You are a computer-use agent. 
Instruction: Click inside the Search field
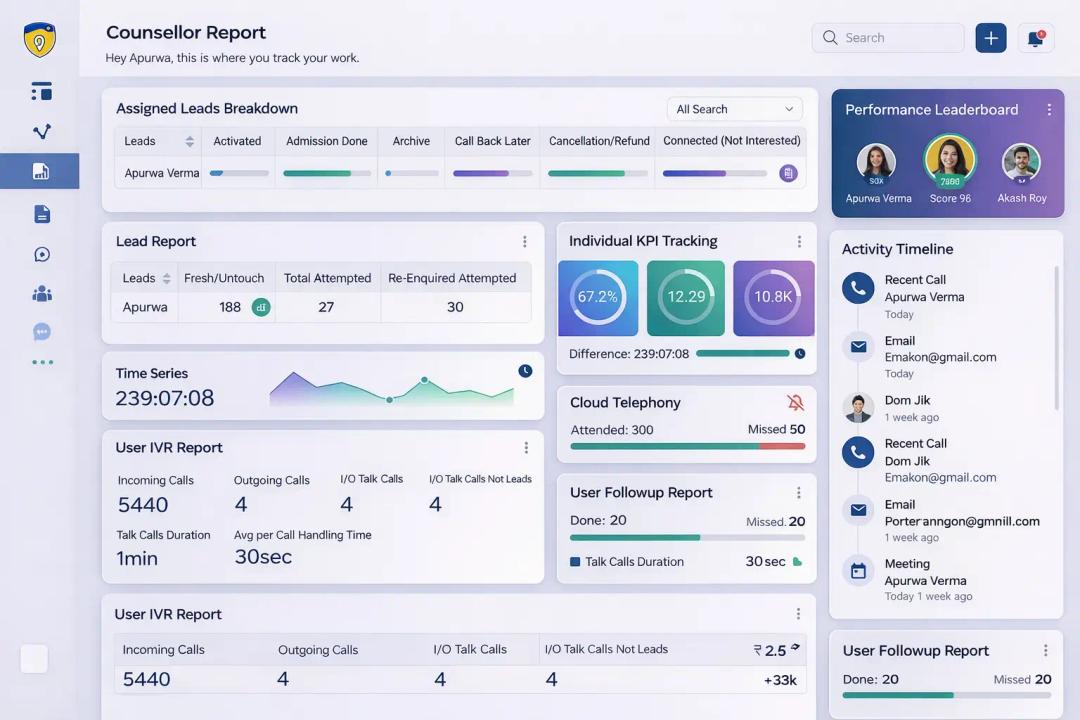(x=888, y=37)
